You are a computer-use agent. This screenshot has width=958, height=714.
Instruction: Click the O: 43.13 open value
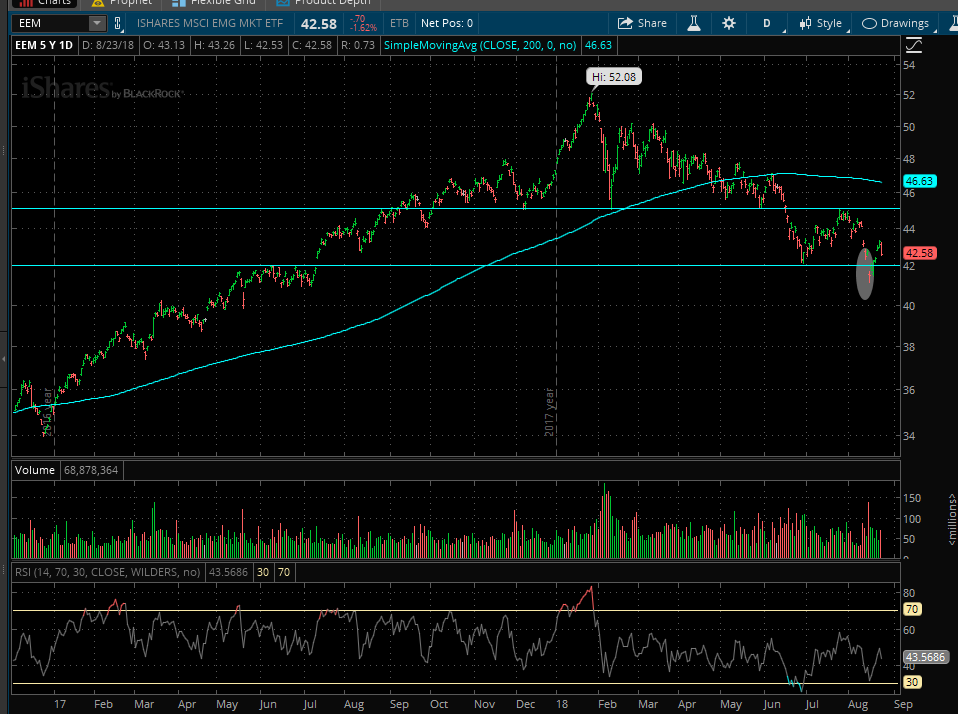(164, 45)
